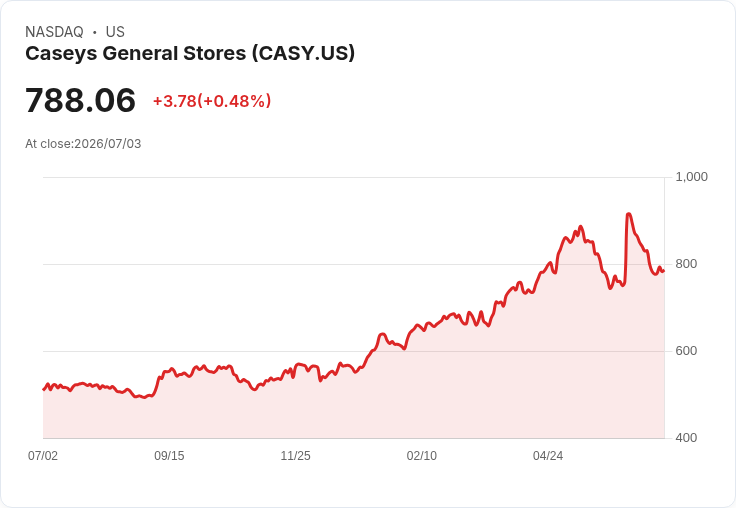Click the 04/24 date axis label

[x=548, y=455]
